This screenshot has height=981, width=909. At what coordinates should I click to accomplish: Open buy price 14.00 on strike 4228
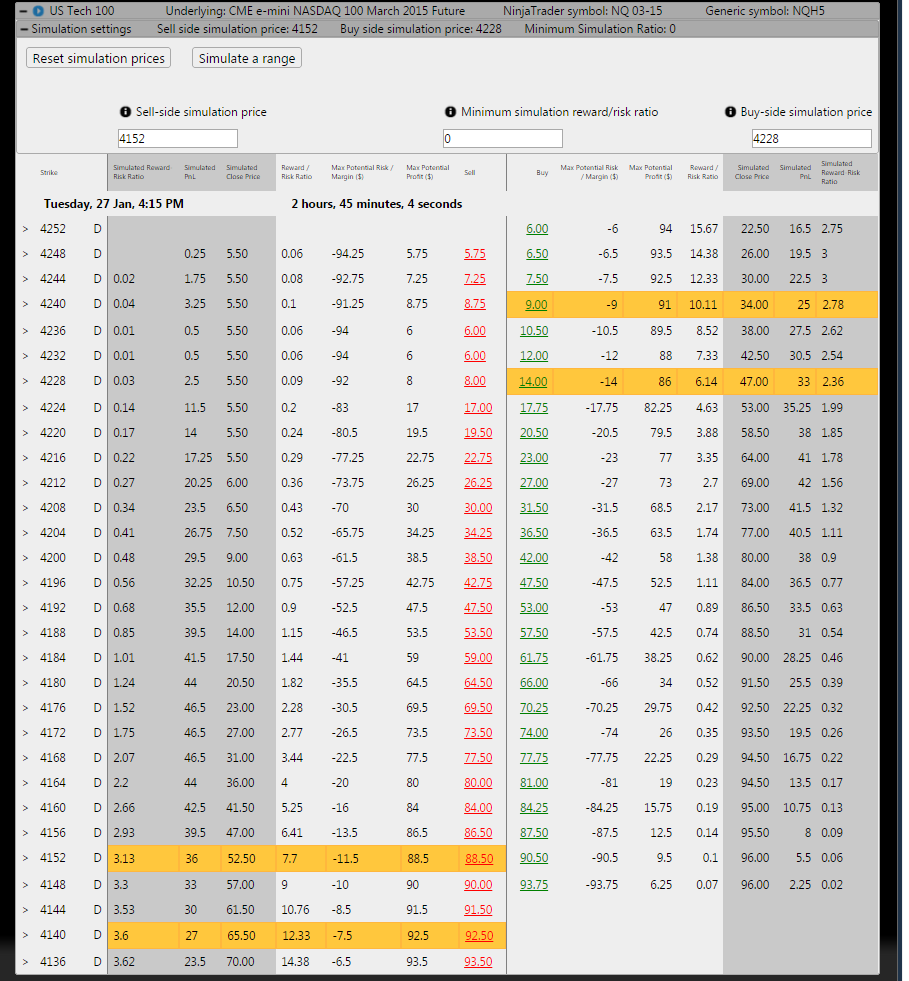coord(533,382)
